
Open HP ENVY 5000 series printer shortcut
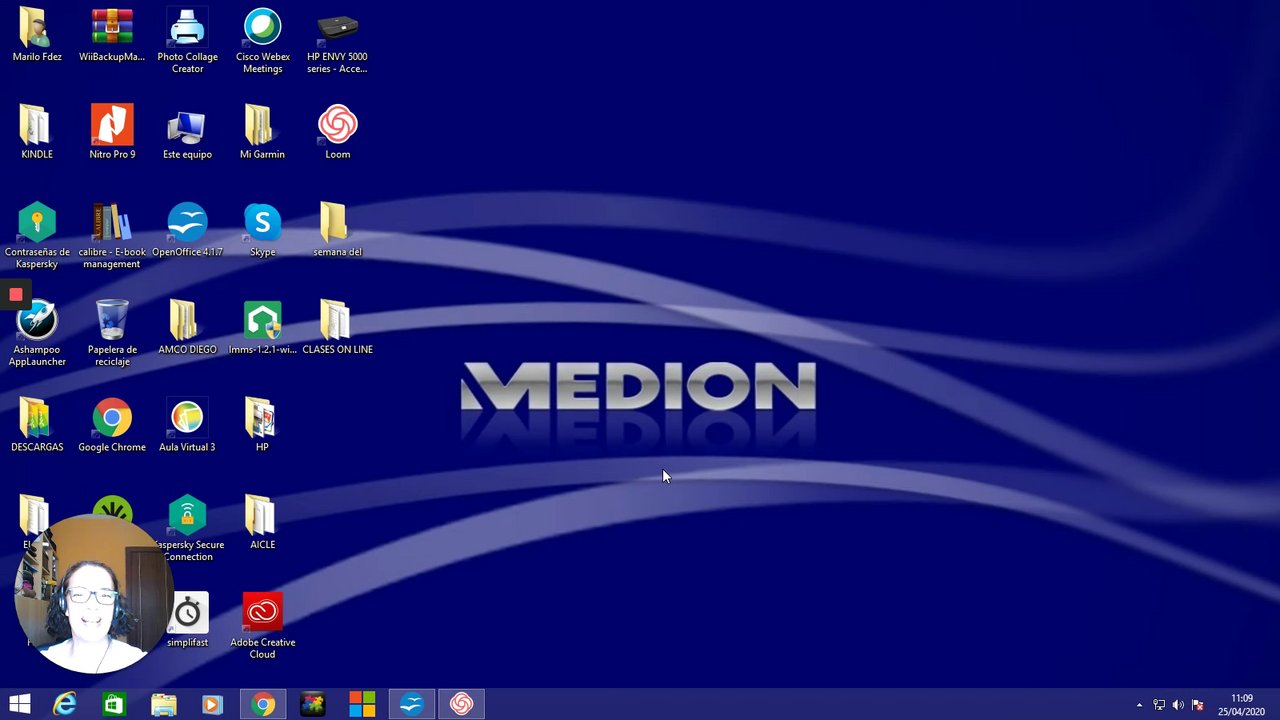point(337,41)
